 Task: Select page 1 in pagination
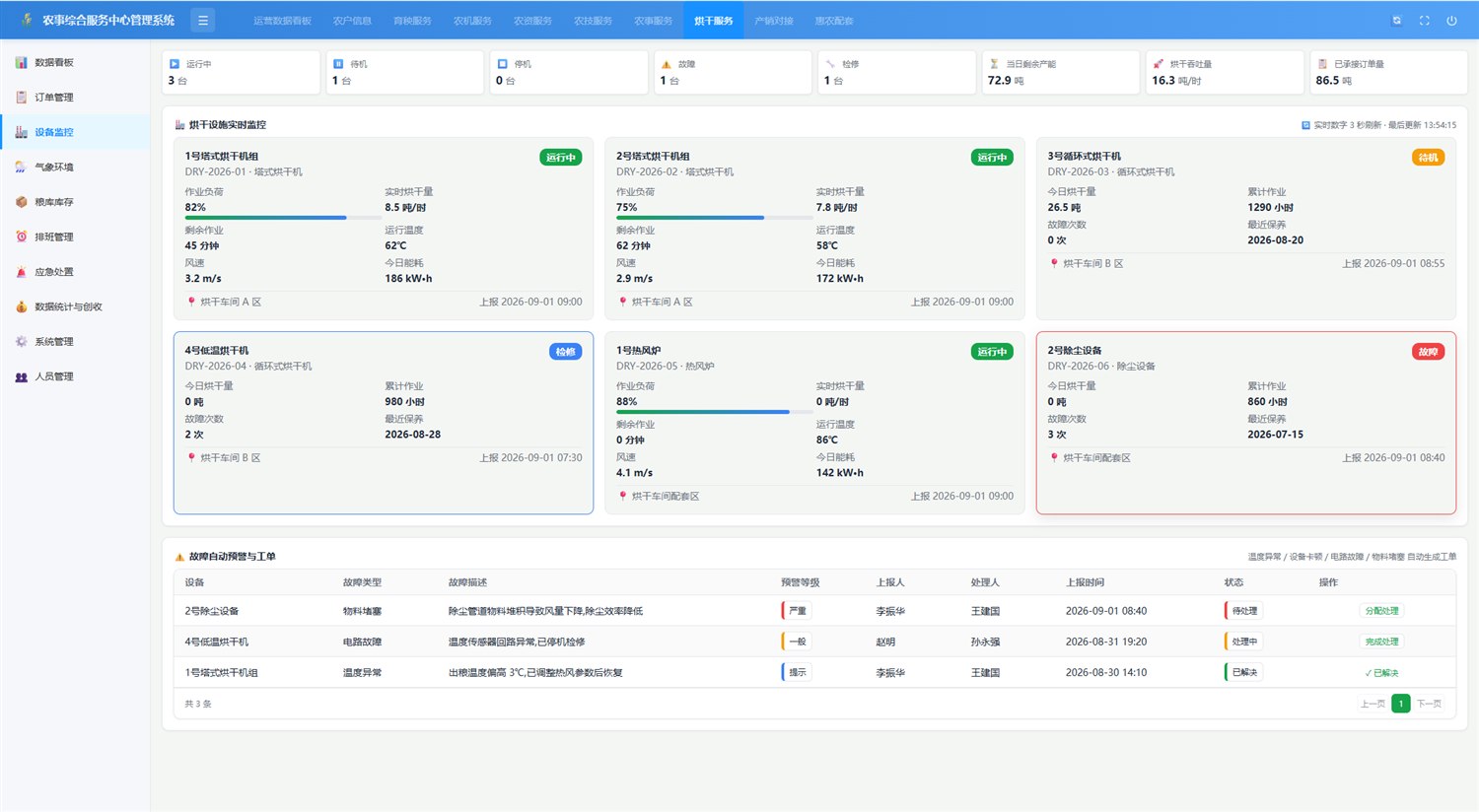point(1400,704)
